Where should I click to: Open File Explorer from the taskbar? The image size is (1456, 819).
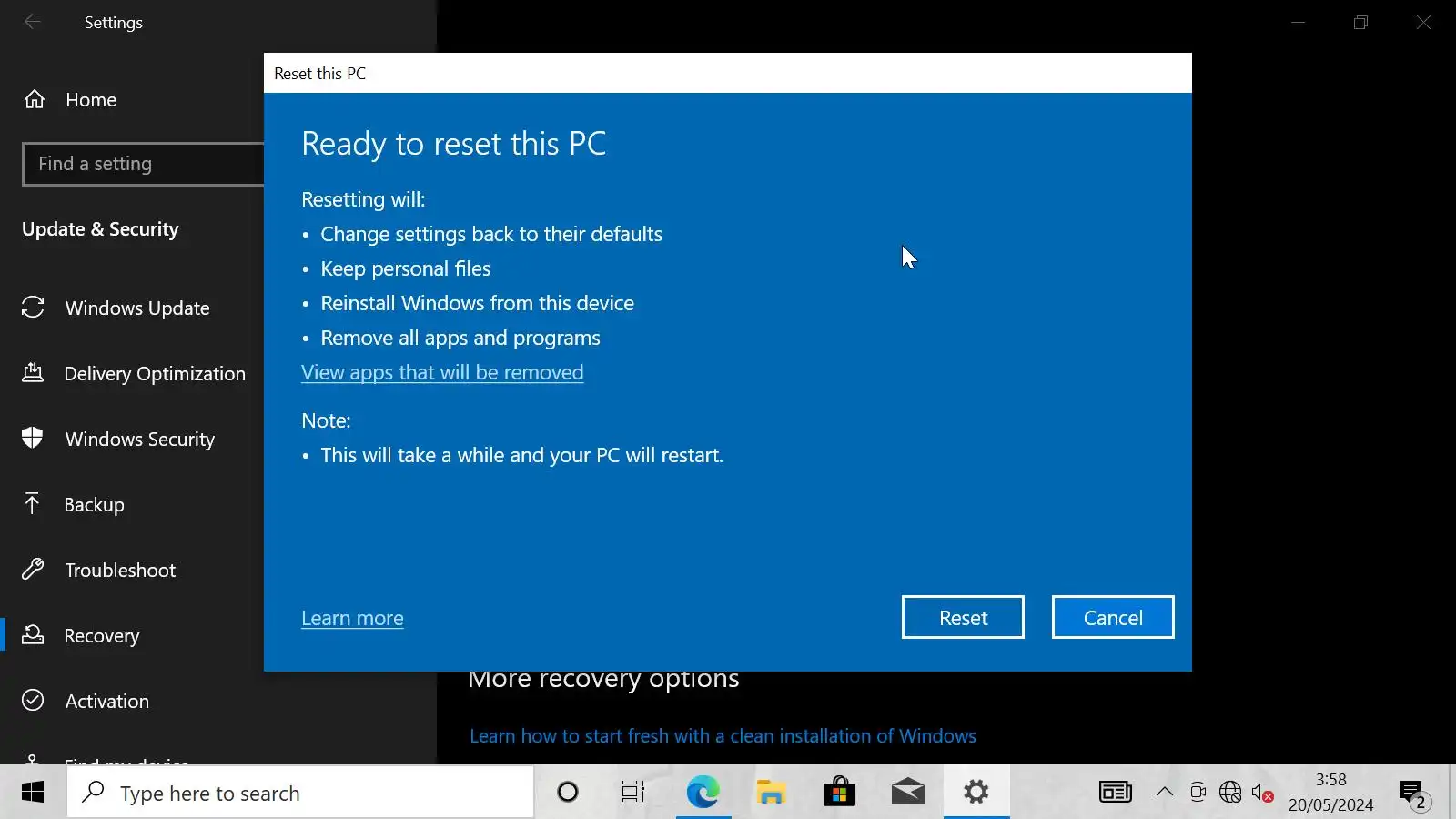[x=771, y=793]
